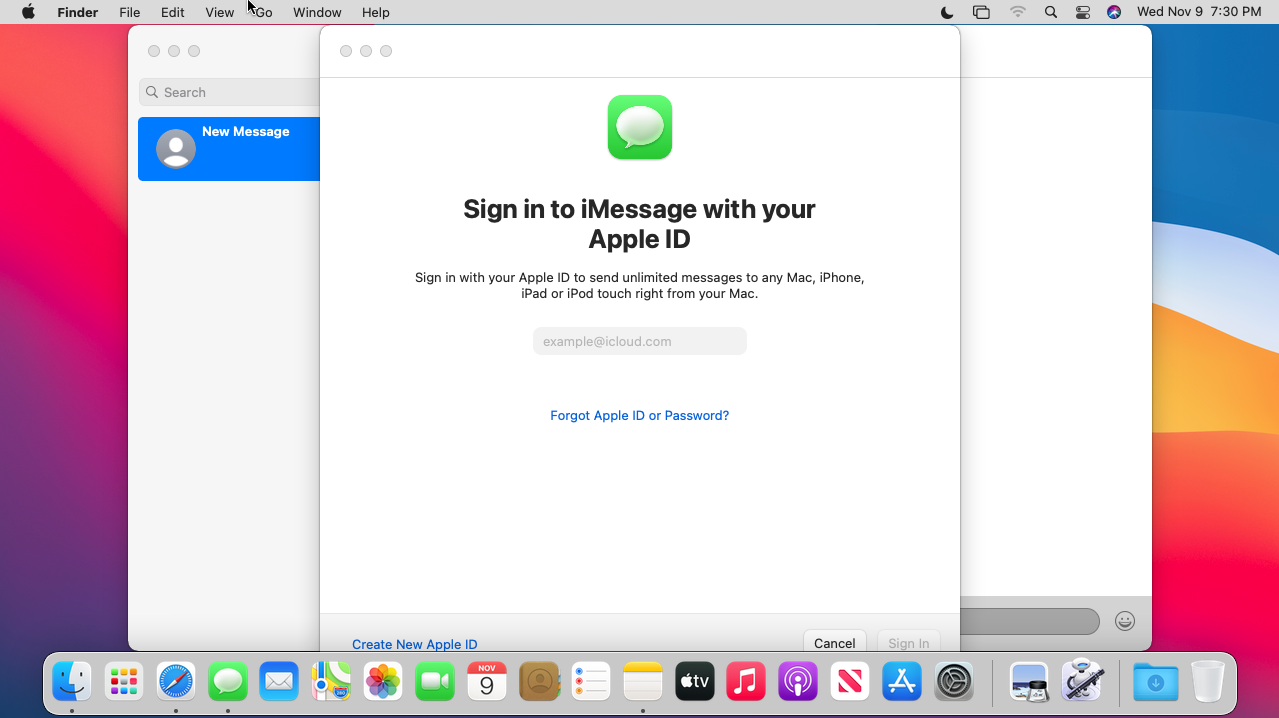The image size is (1279, 718).
Task: Open the Help menu
Action: click(376, 12)
